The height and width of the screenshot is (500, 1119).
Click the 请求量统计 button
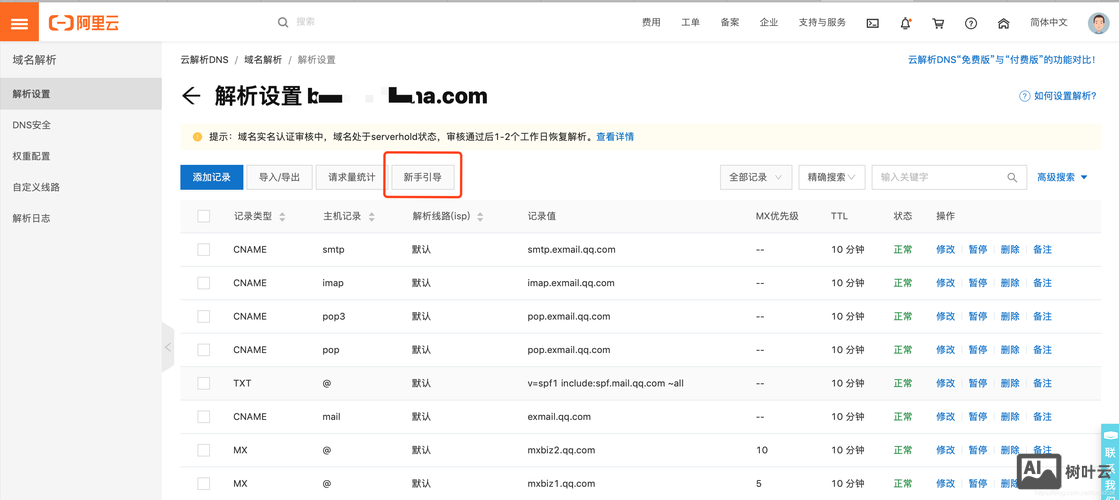pos(352,178)
